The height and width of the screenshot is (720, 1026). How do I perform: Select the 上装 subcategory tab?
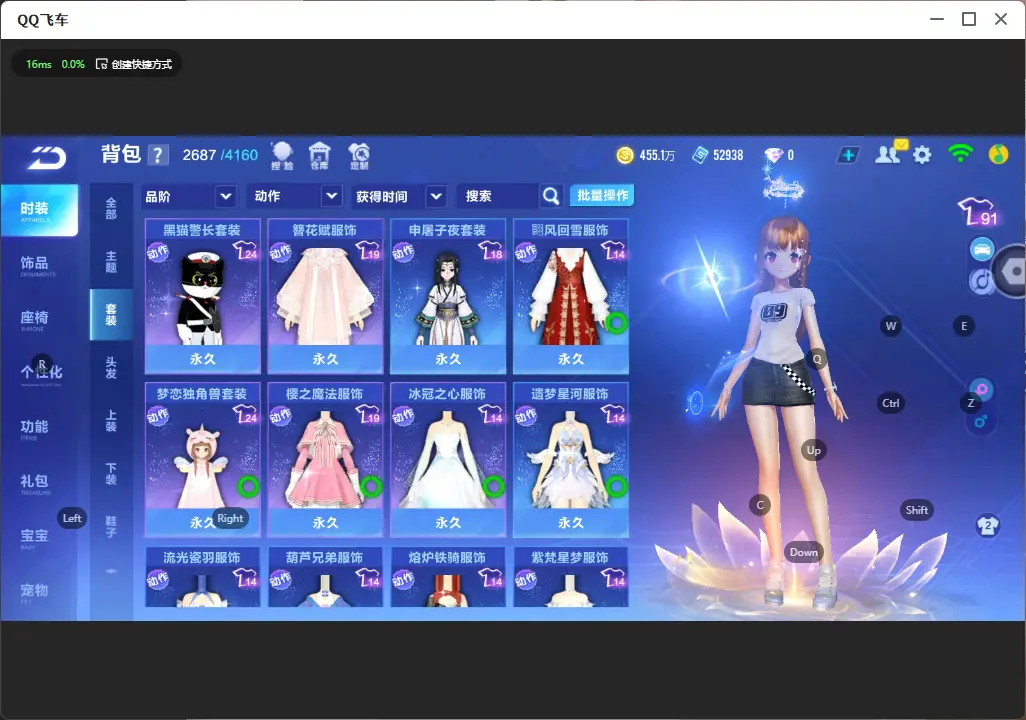coord(111,421)
